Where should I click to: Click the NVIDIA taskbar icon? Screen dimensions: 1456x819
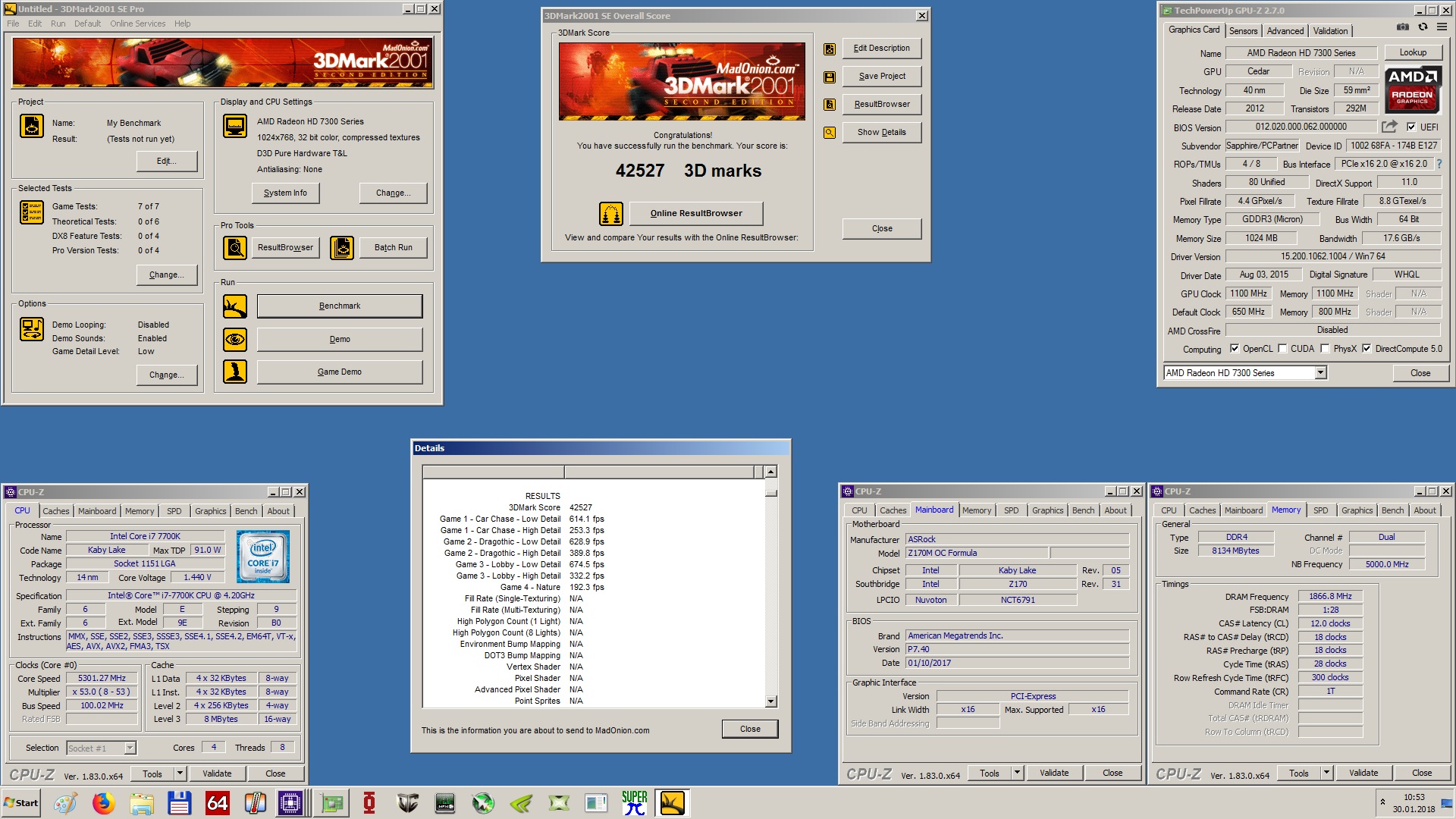click(520, 803)
